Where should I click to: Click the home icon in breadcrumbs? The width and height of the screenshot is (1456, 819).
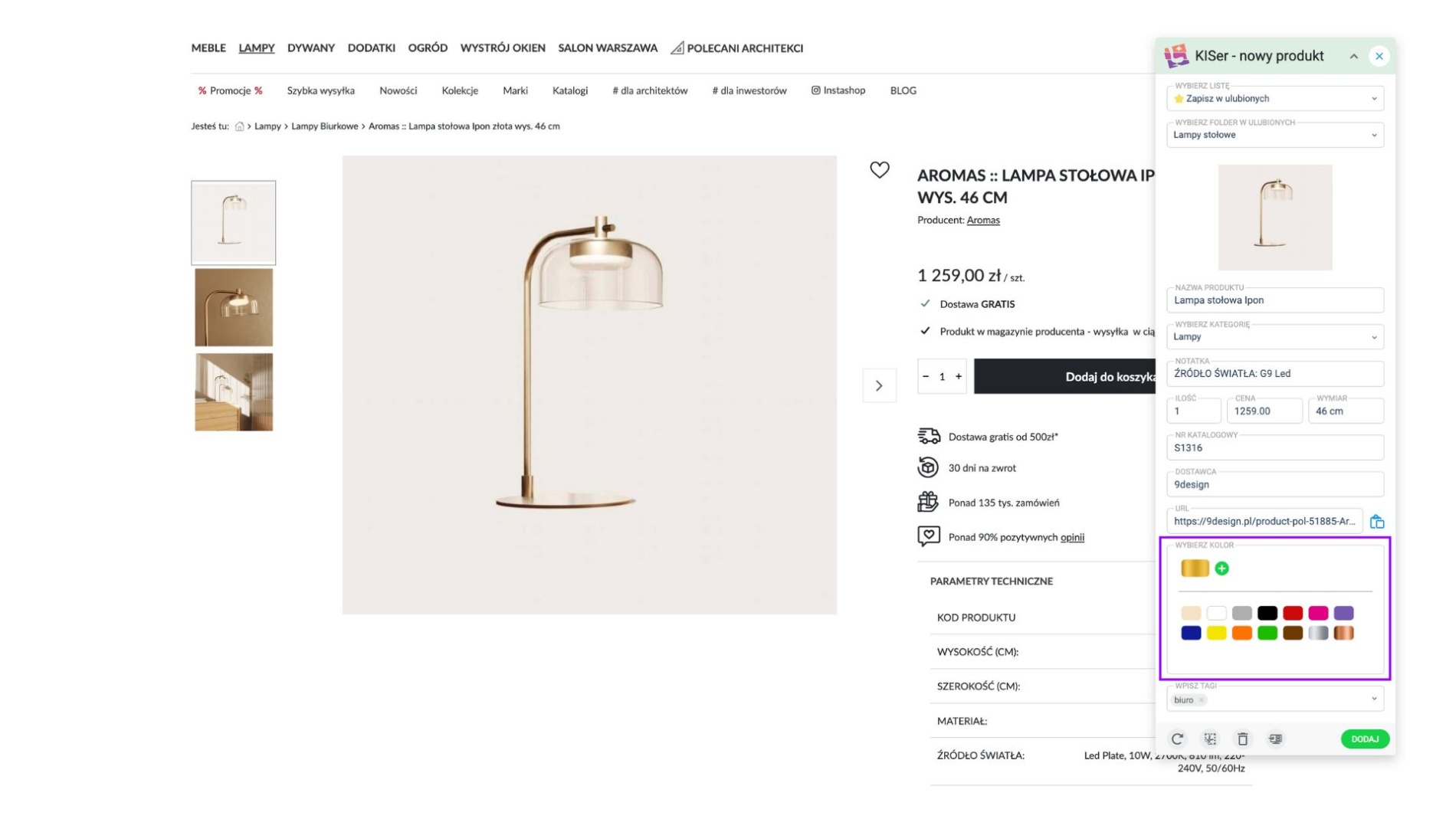coord(239,126)
